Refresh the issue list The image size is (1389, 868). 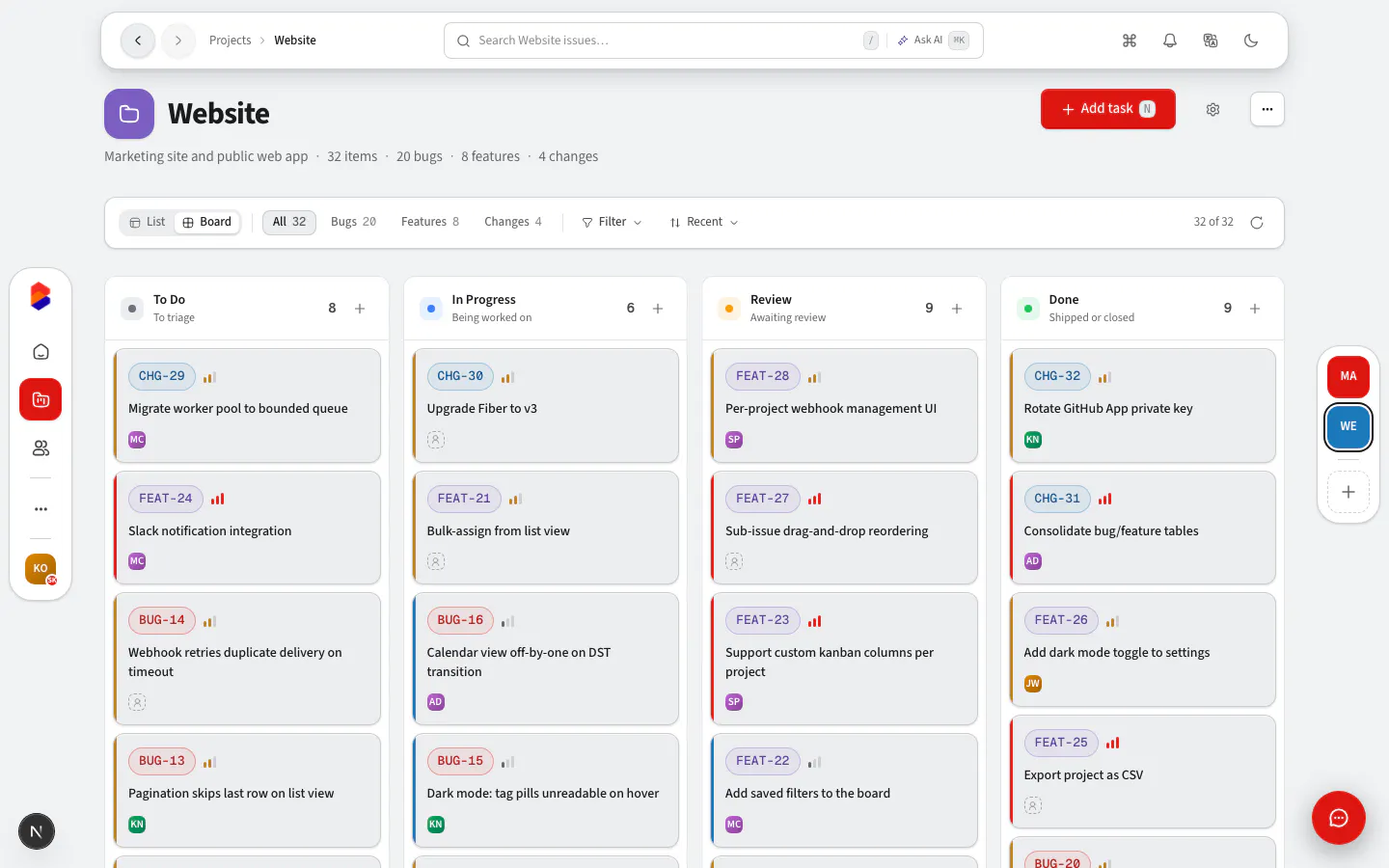pos(1257,223)
